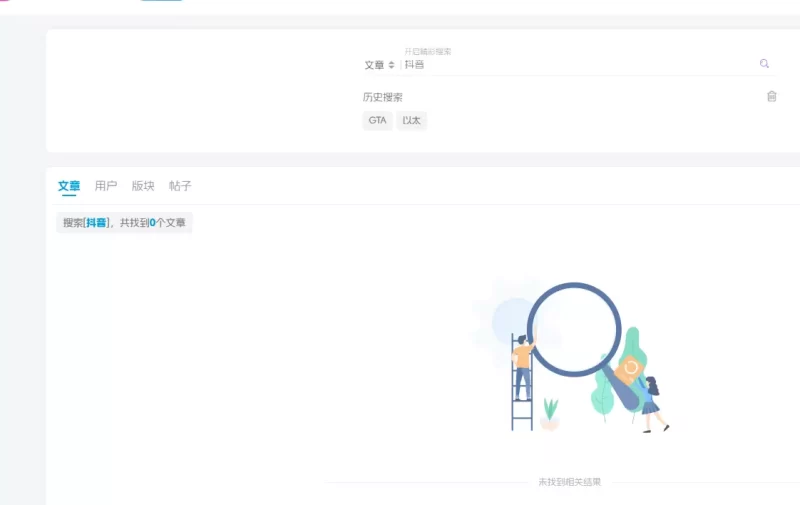Screen dimensions: 800x505
Task: Click the 未找到相关结果 message
Action: click(x=569, y=482)
